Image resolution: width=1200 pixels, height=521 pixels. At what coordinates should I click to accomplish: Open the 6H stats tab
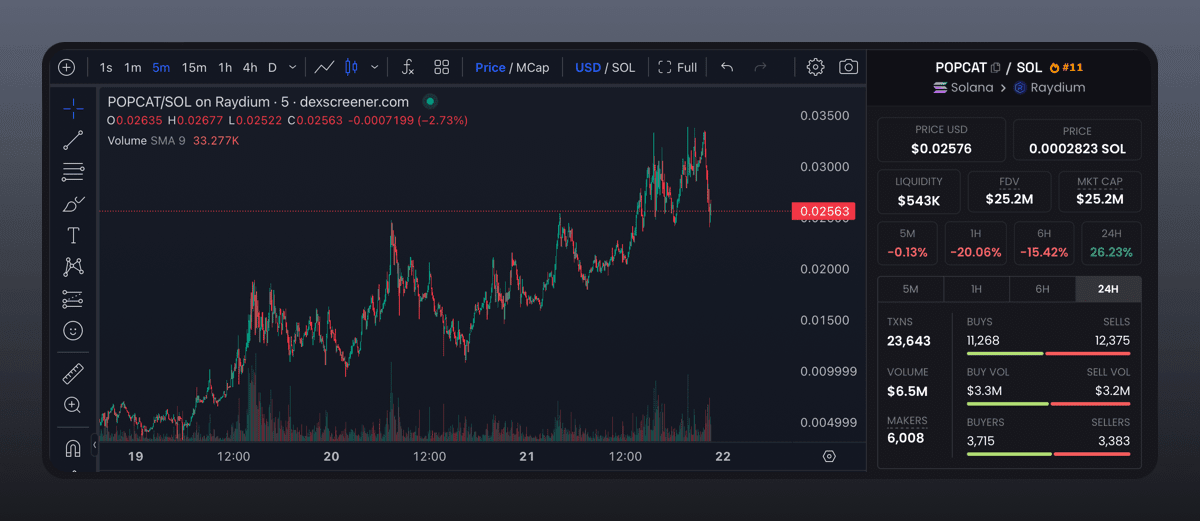click(x=1042, y=289)
